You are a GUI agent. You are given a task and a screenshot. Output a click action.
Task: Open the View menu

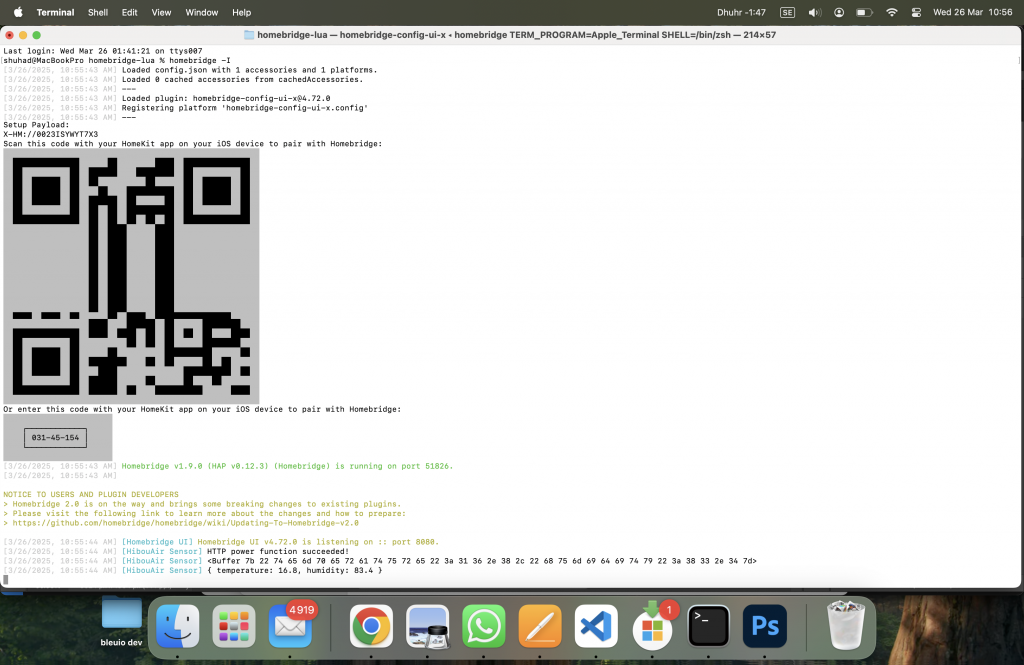161,12
